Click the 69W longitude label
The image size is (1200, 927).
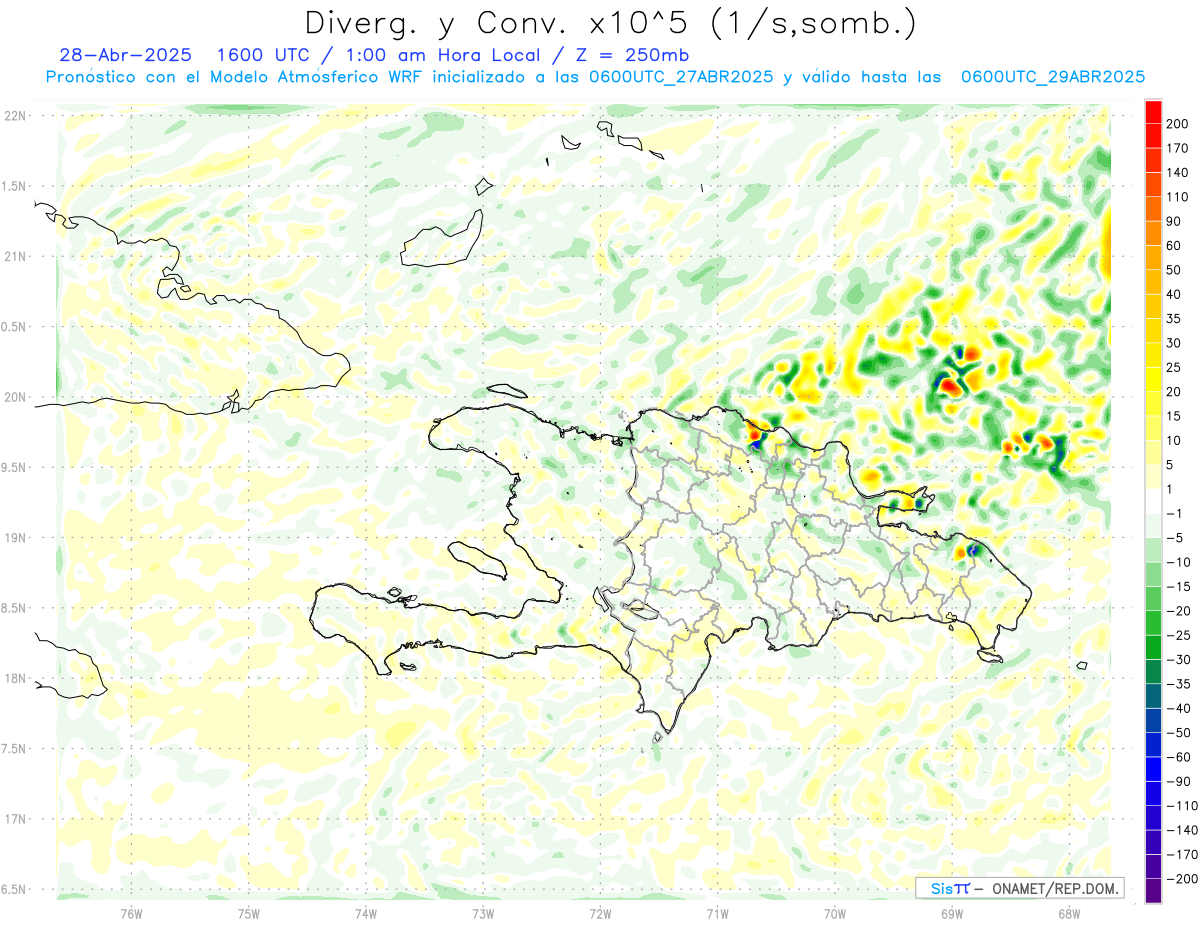pyautogui.click(x=951, y=913)
